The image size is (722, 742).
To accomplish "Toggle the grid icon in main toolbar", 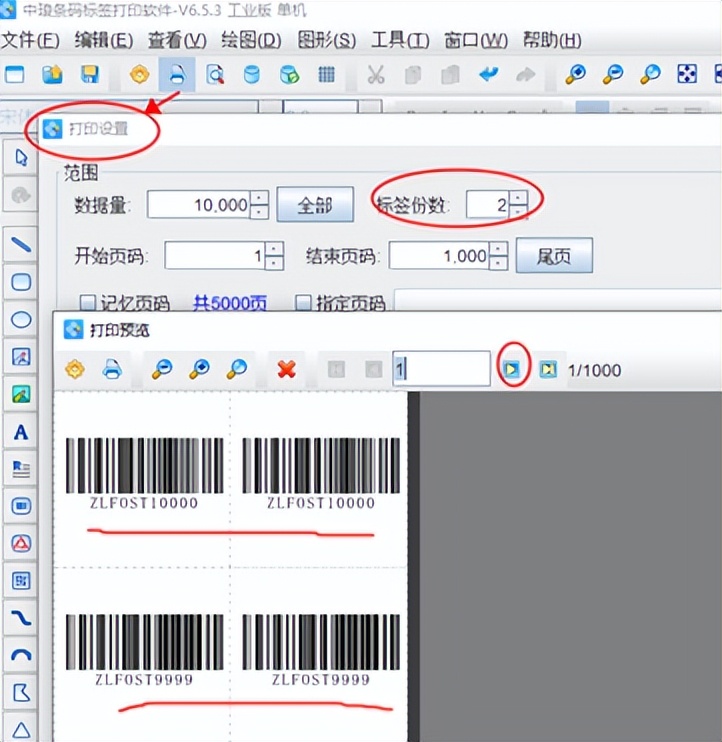I will click(326, 74).
